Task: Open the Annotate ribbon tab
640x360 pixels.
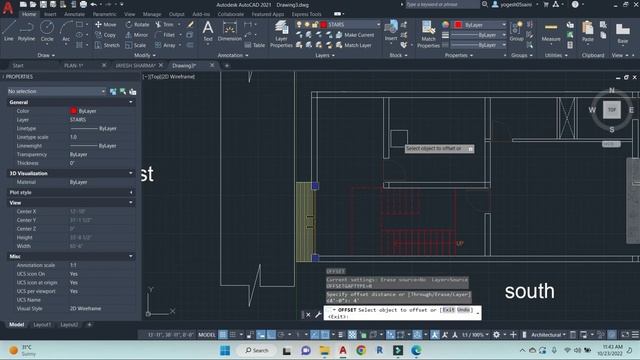Action: click(74, 14)
